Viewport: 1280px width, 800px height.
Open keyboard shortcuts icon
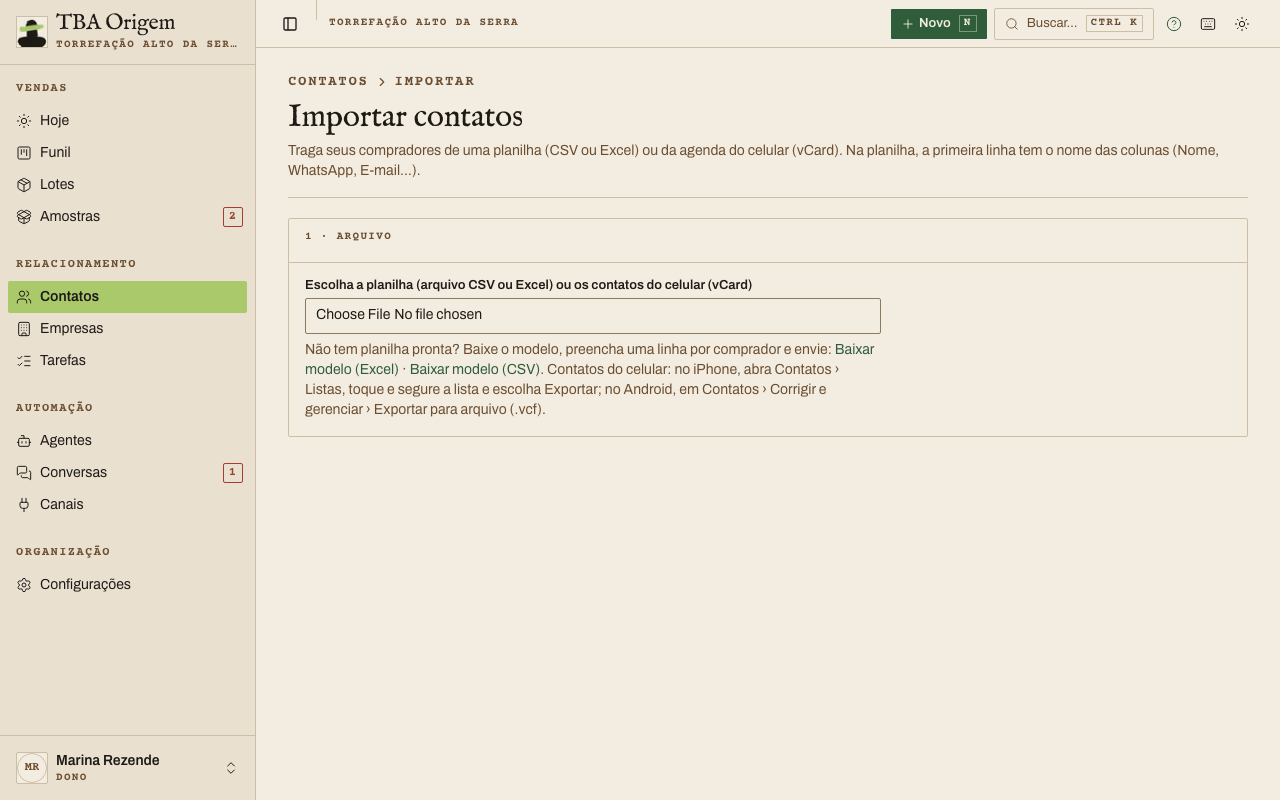point(1208,24)
